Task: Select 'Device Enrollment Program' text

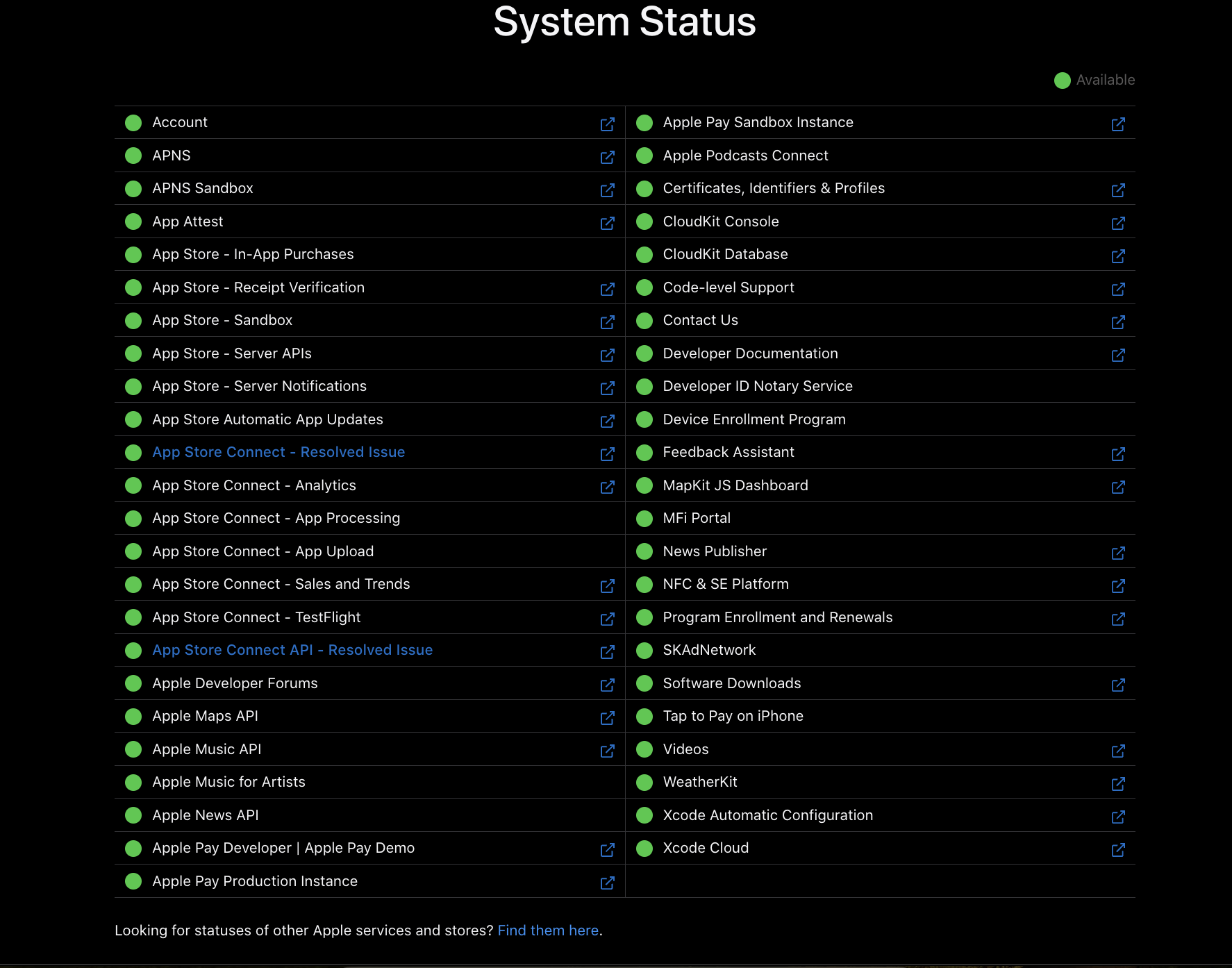Action: [754, 419]
